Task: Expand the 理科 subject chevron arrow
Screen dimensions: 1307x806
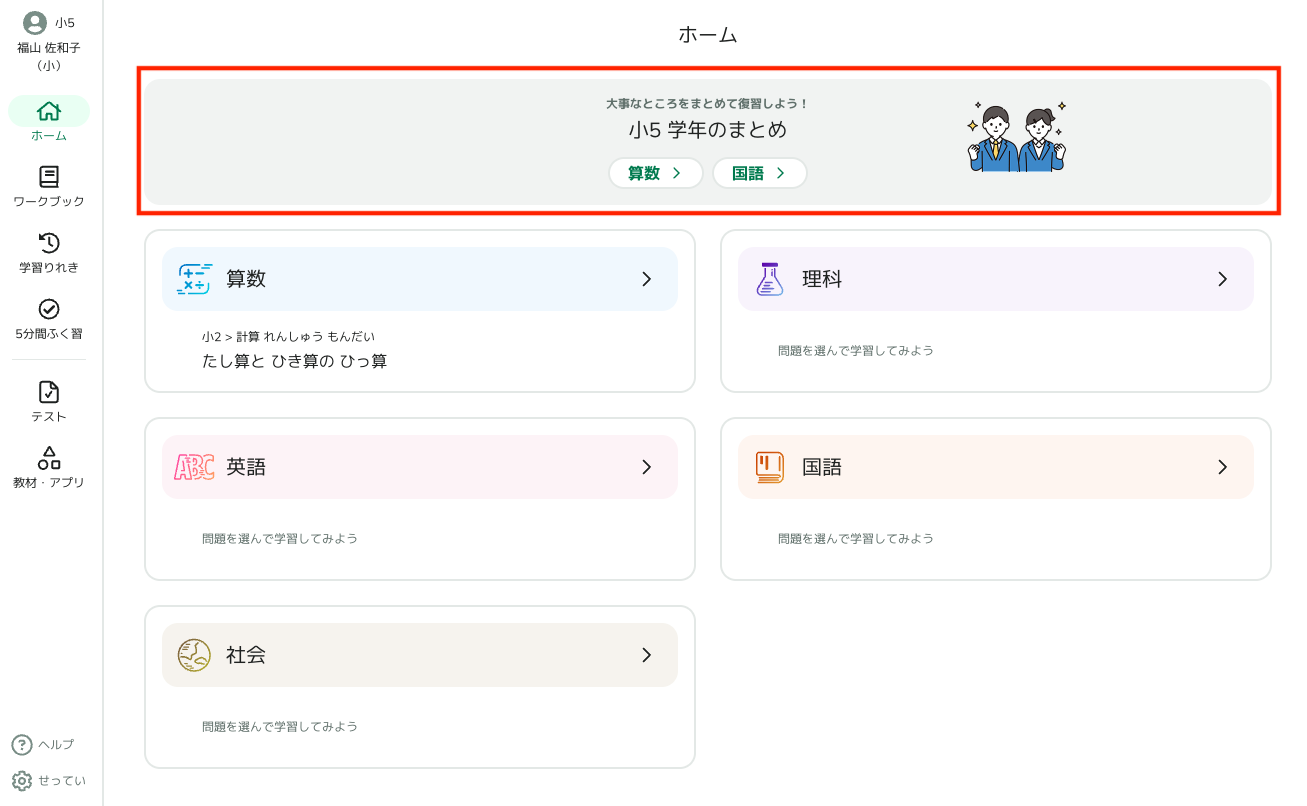Action: (1222, 279)
